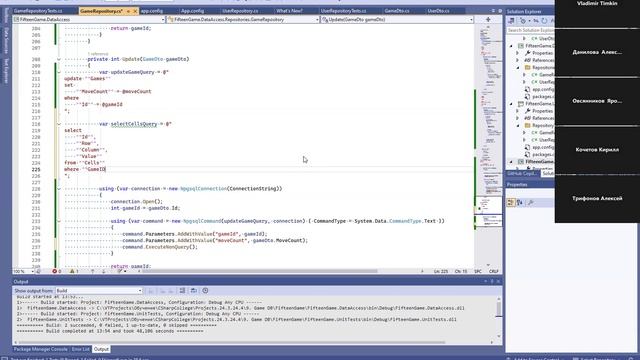The image size is (640, 360).
Task: Click the Output panel horizontal scrollbar
Action: pyautogui.click(x=232, y=342)
